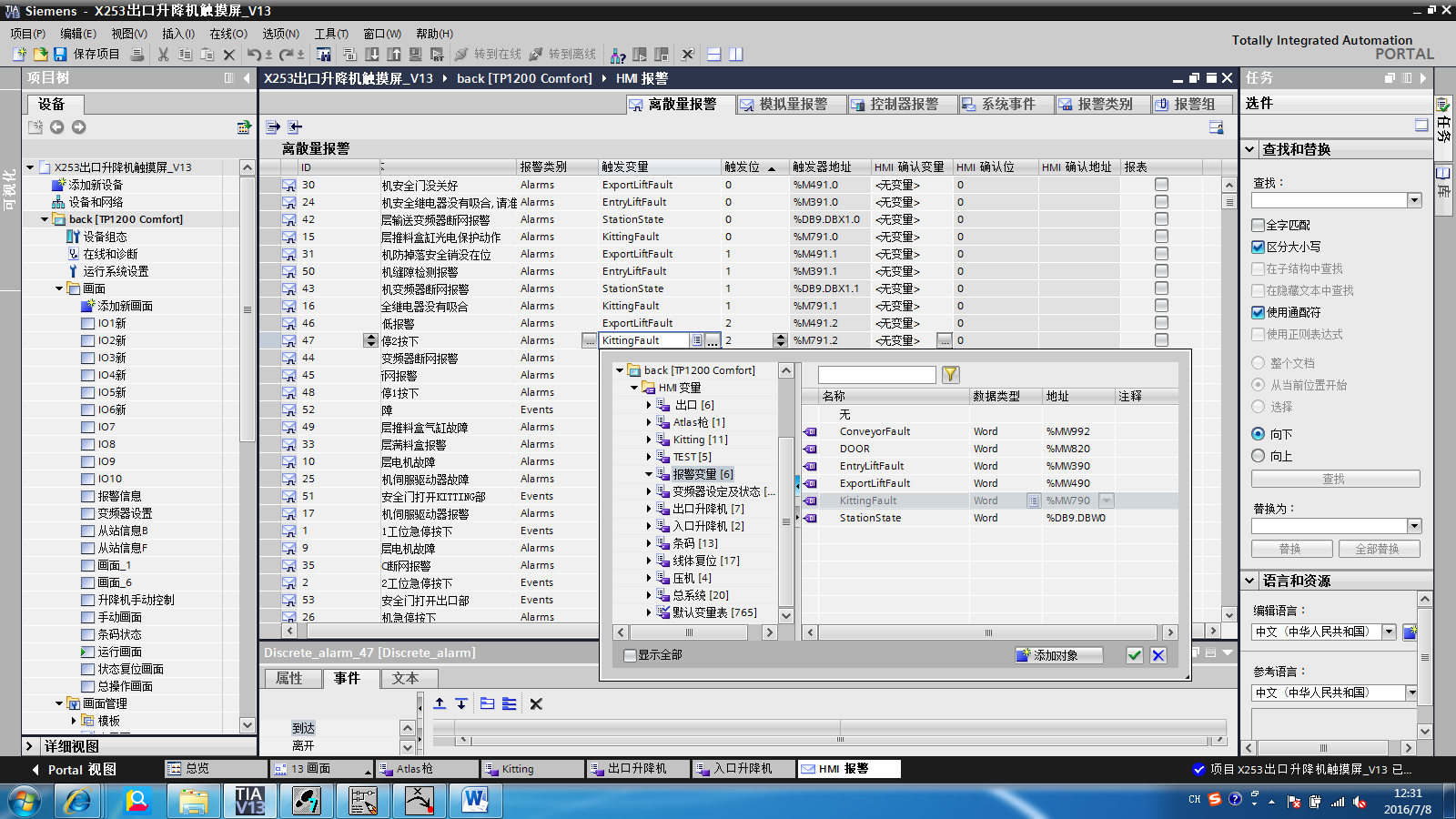Click the undo arrow icon

pyautogui.click(x=254, y=55)
